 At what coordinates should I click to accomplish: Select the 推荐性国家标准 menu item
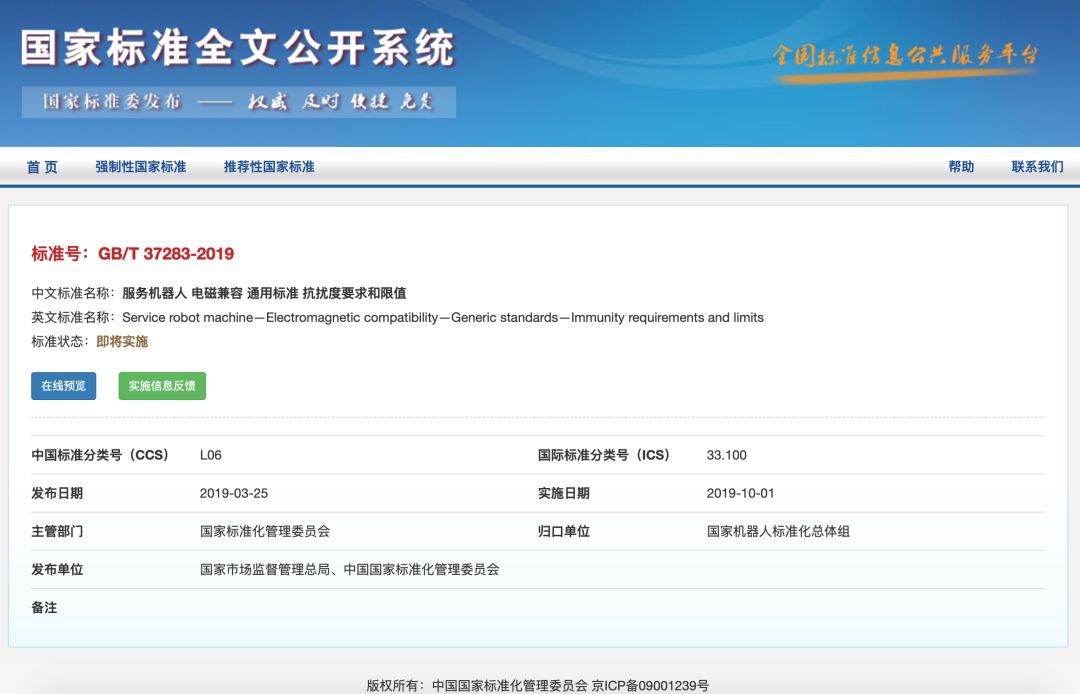pyautogui.click(x=269, y=167)
